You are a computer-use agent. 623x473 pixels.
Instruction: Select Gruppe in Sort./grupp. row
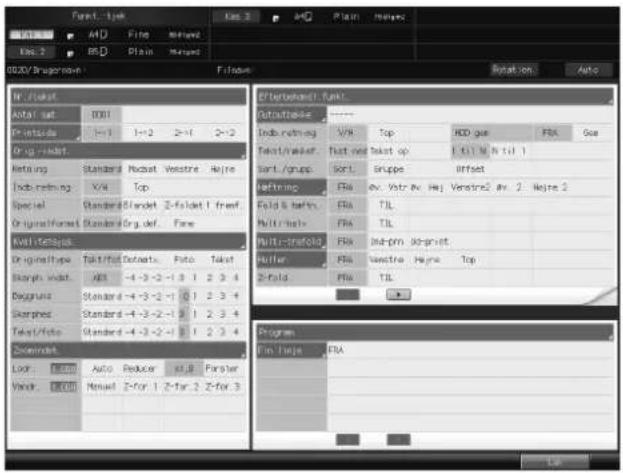[x=388, y=169]
